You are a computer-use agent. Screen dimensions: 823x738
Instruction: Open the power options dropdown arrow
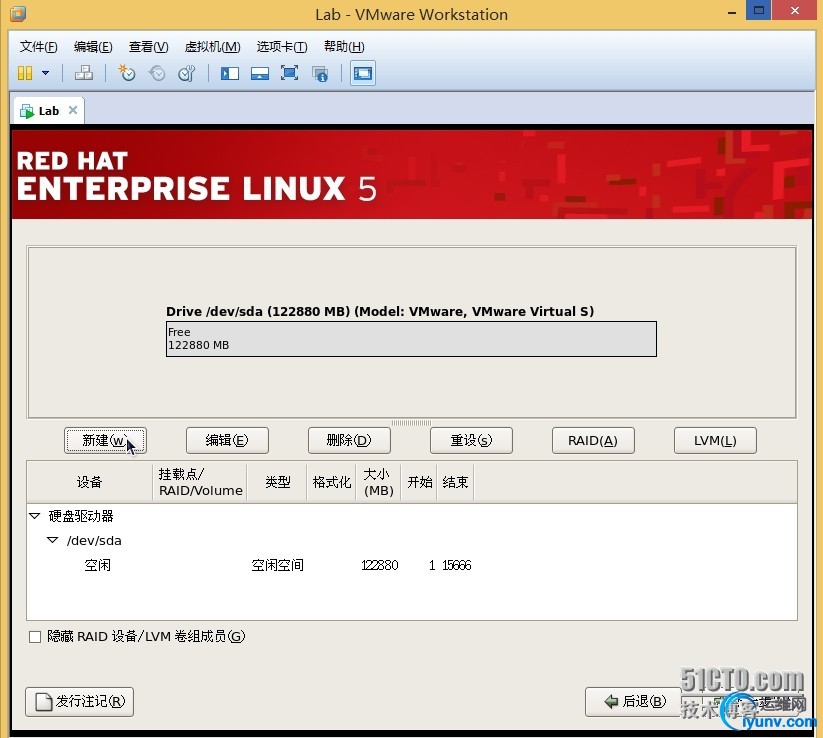(x=46, y=73)
